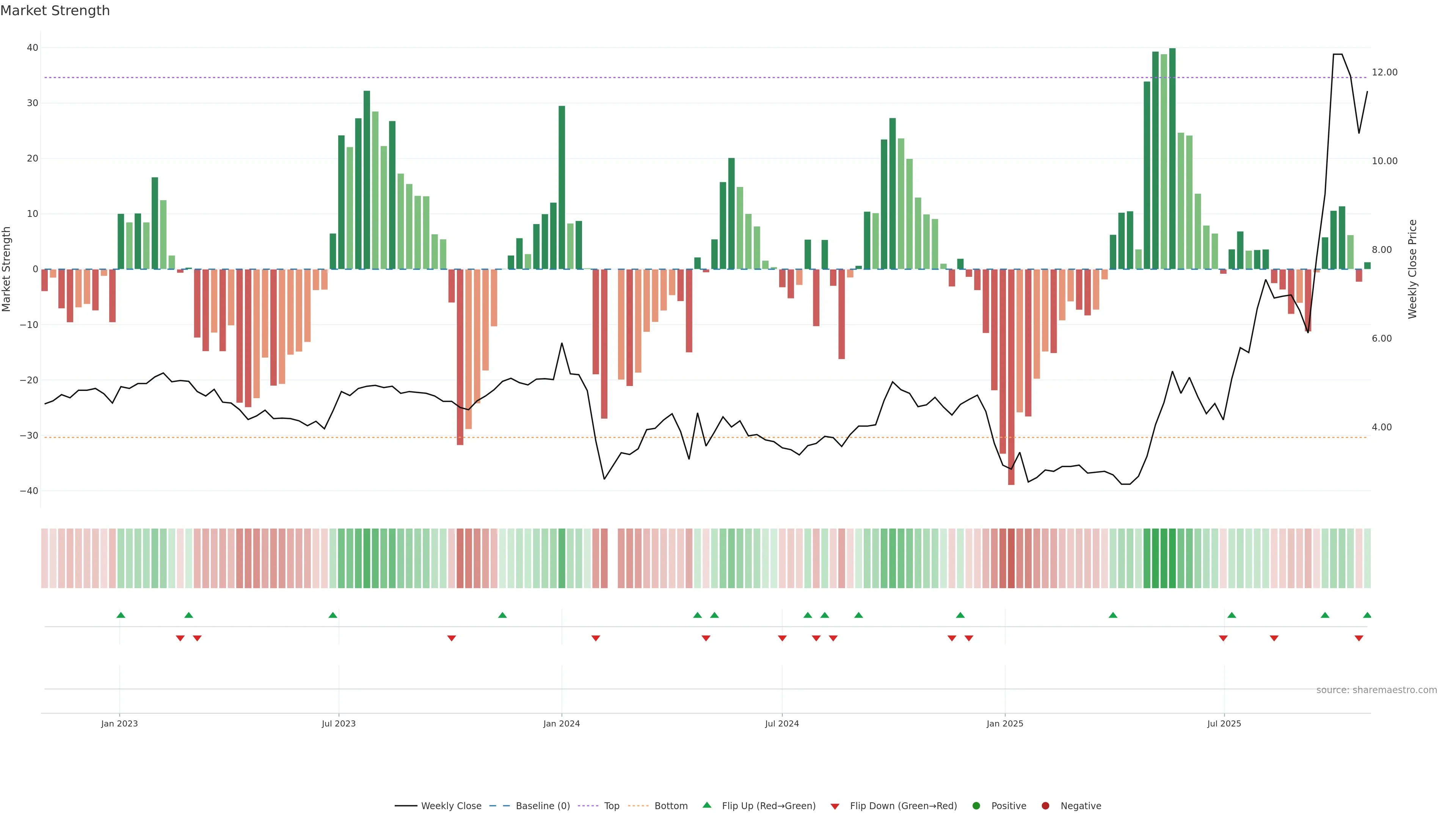Click the Positive green circle legend icon
The height and width of the screenshot is (819, 1456).
pos(976,806)
